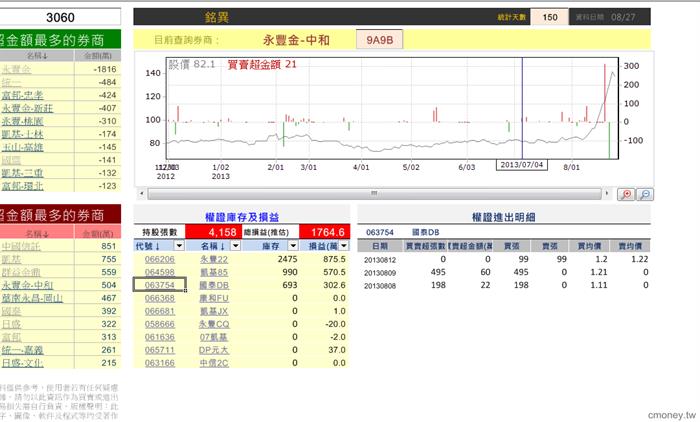Click the buy average price 1.21
This screenshot has height=422, width=700.
click(599, 272)
